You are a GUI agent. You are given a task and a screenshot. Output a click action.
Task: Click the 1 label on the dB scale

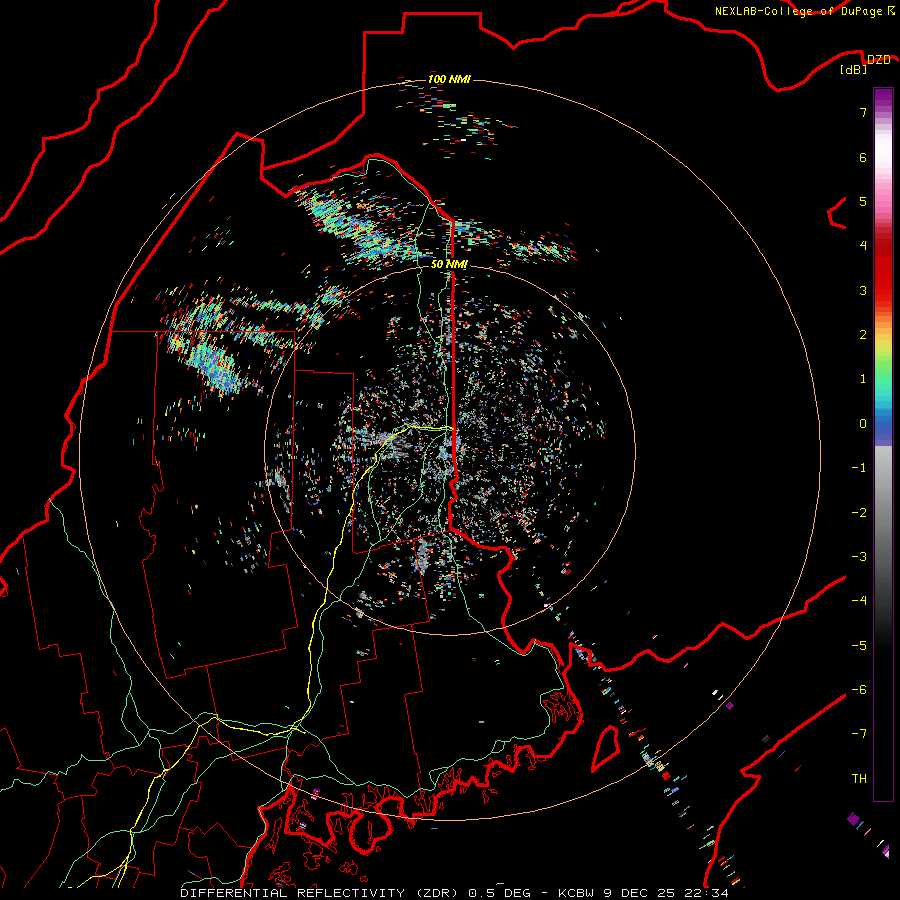click(863, 379)
